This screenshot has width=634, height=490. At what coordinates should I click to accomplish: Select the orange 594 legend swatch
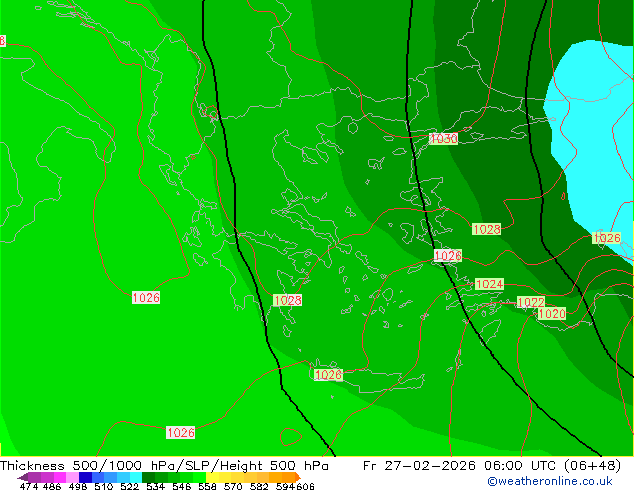pos(288,477)
